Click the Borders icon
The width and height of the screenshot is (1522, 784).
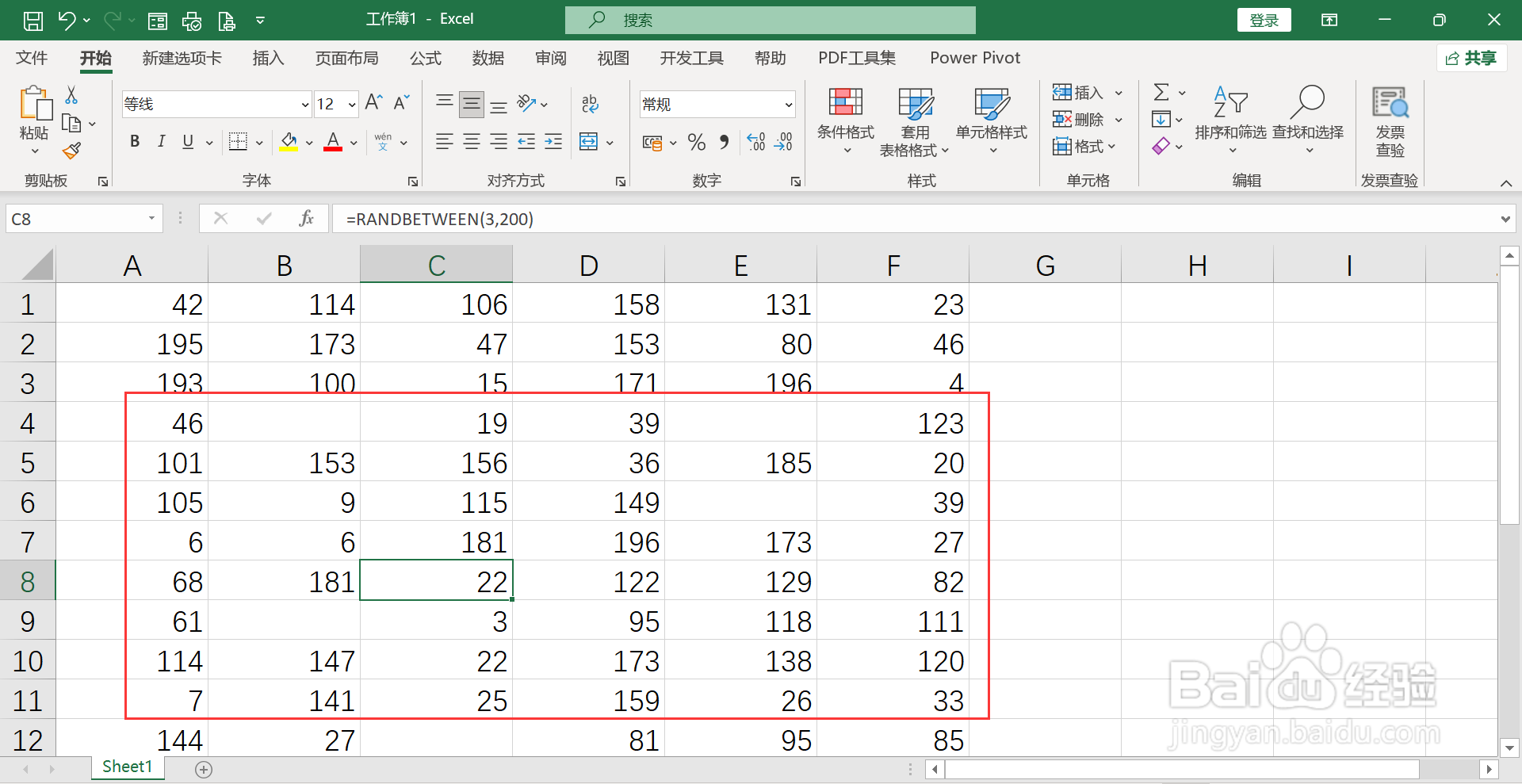(238, 142)
